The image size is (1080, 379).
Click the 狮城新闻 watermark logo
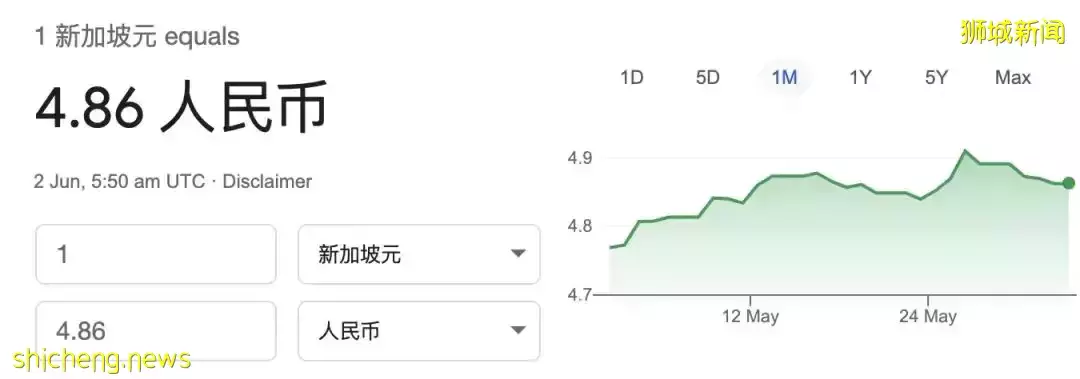(x=1012, y=32)
